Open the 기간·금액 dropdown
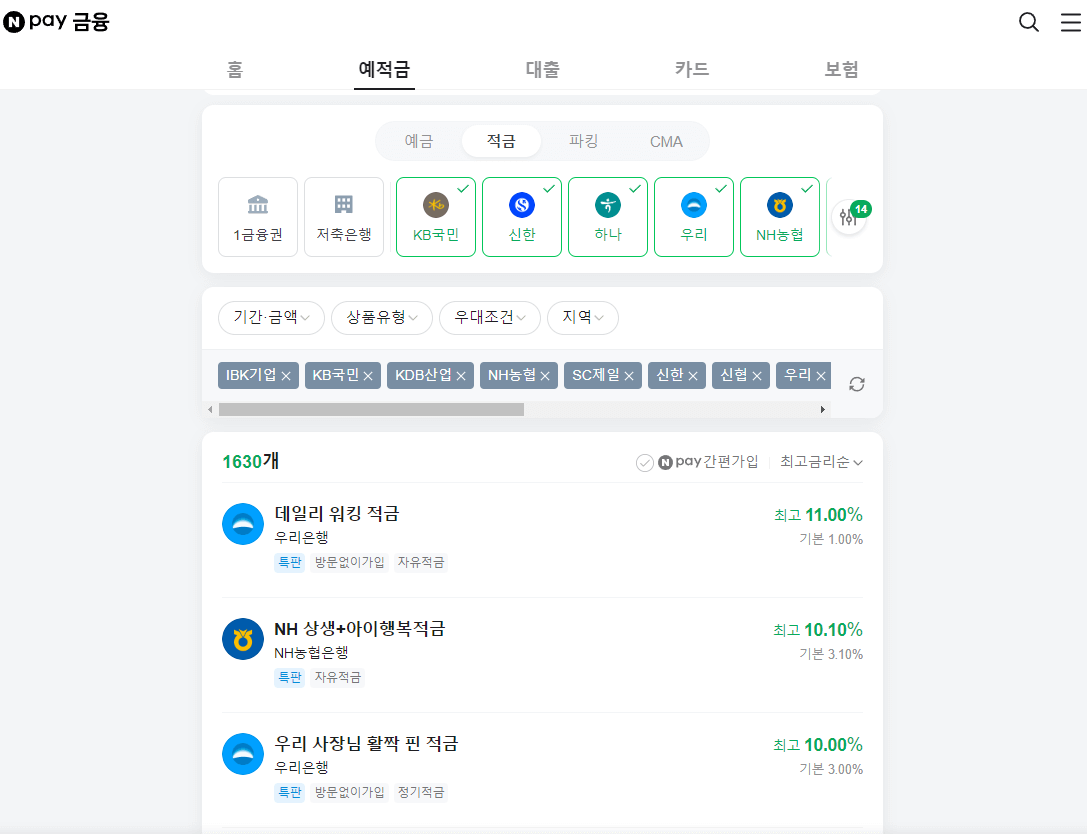1087x834 pixels. tap(270, 317)
